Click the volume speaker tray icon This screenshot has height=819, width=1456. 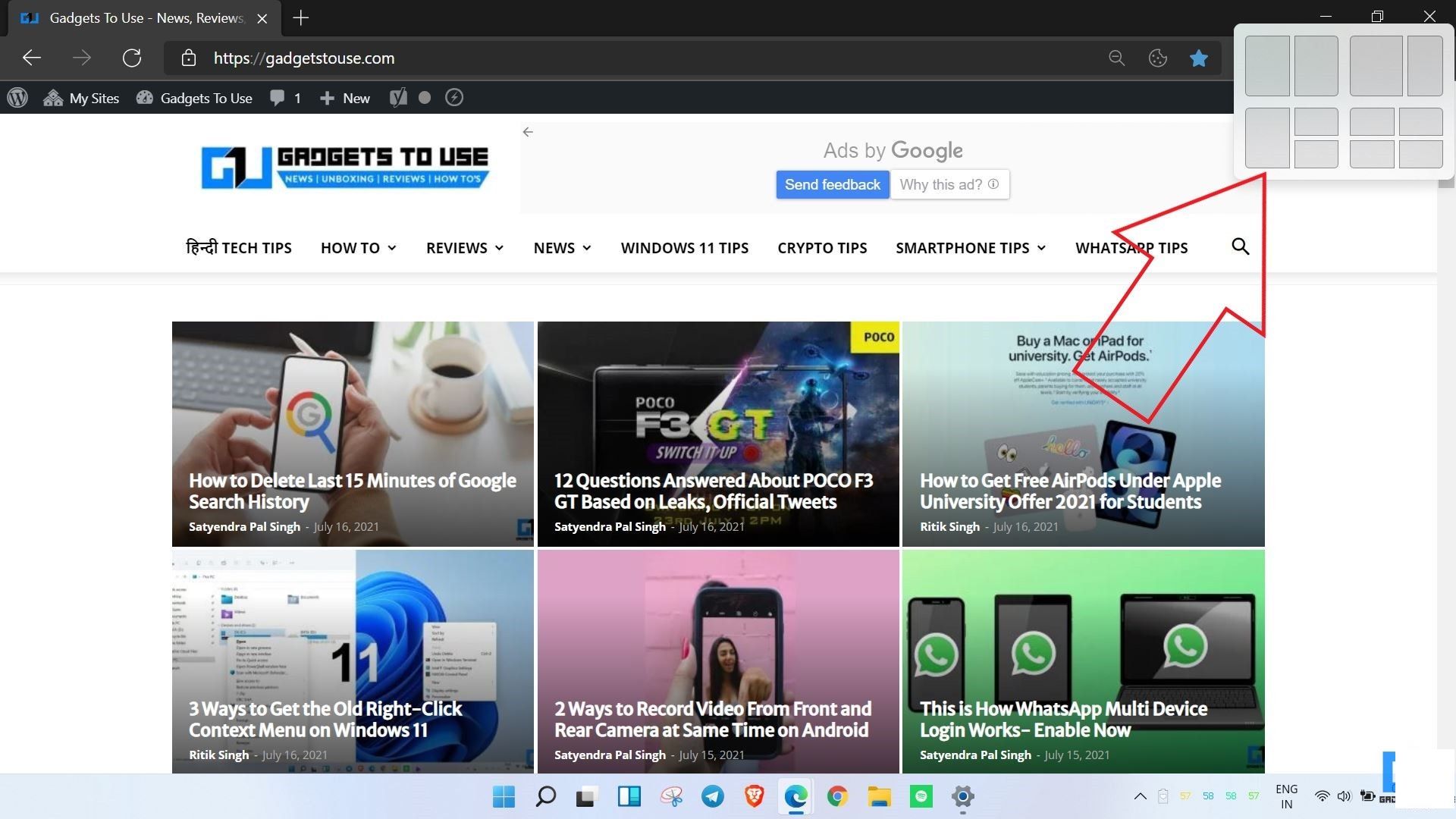(x=1344, y=796)
